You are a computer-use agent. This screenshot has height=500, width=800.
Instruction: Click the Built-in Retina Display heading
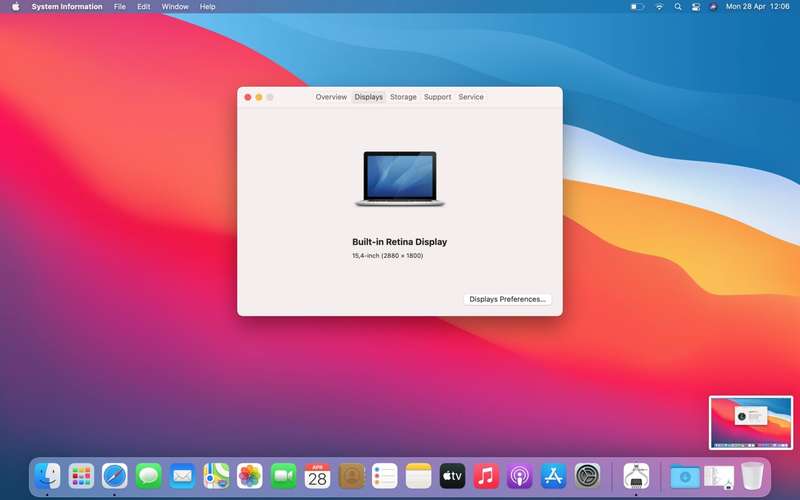coord(399,242)
